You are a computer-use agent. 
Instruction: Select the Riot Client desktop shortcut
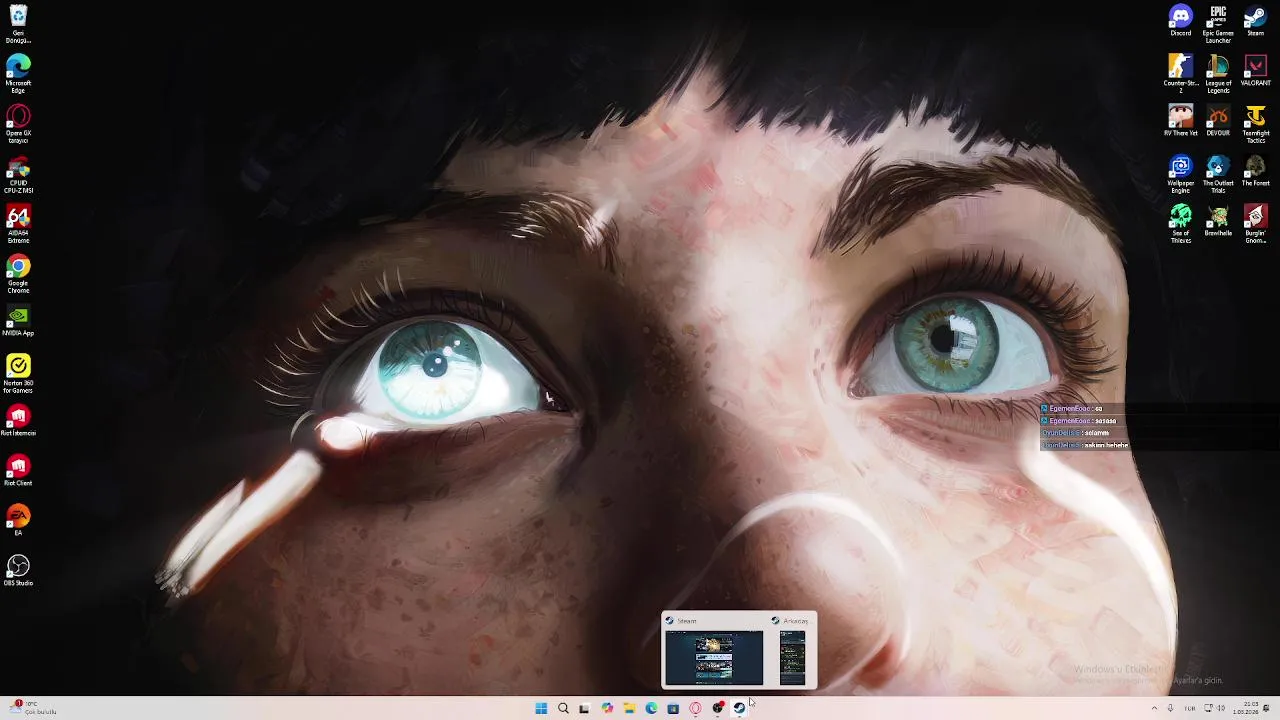tap(18, 471)
